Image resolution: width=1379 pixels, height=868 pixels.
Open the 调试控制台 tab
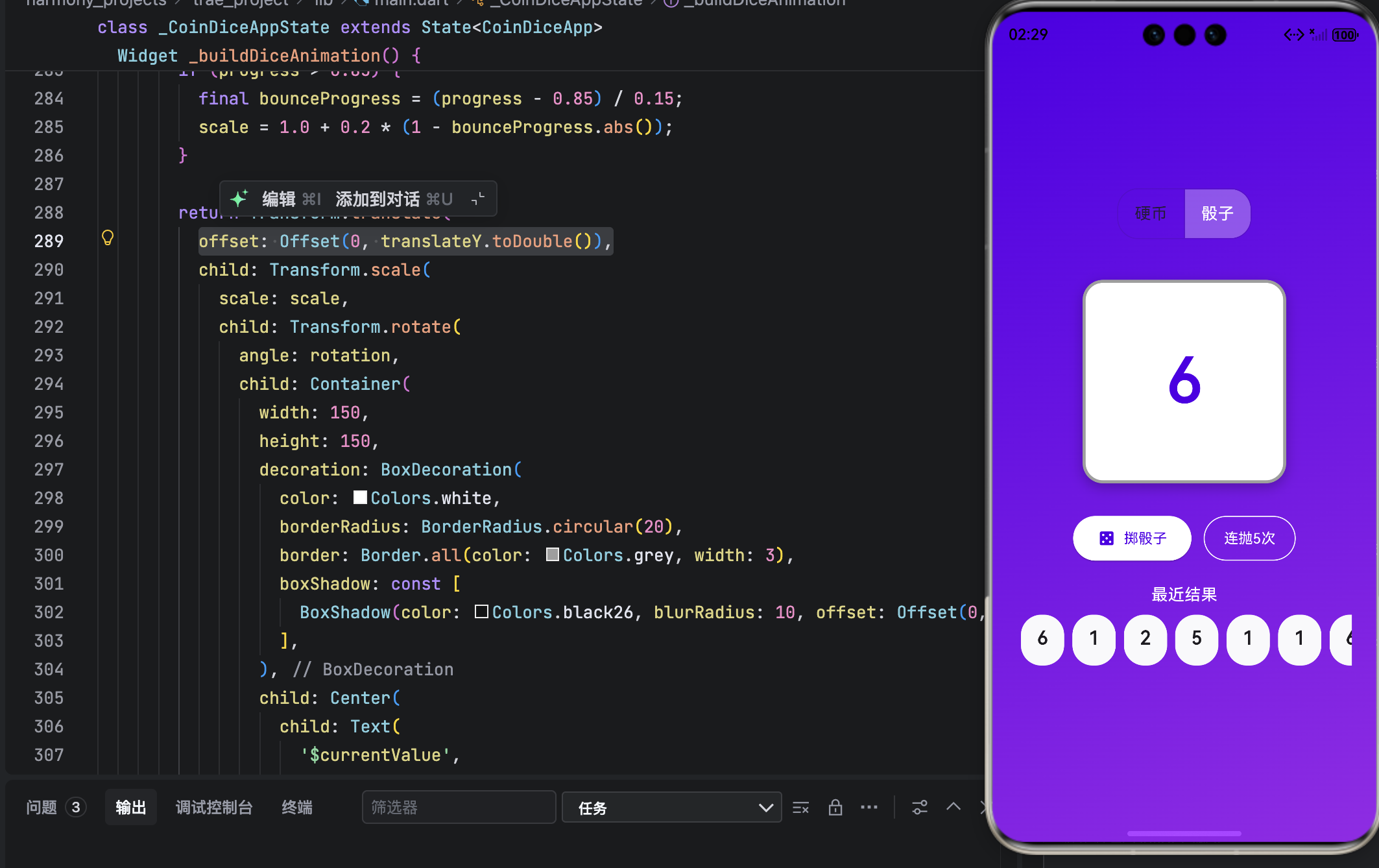pyautogui.click(x=214, y=808)
